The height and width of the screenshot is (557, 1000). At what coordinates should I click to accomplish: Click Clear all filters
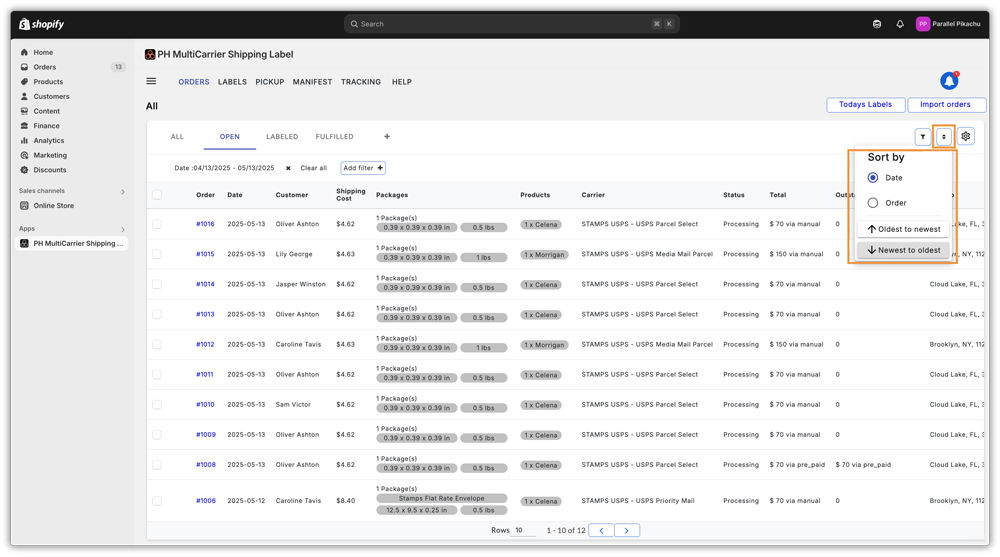click(x=313, y=168)
